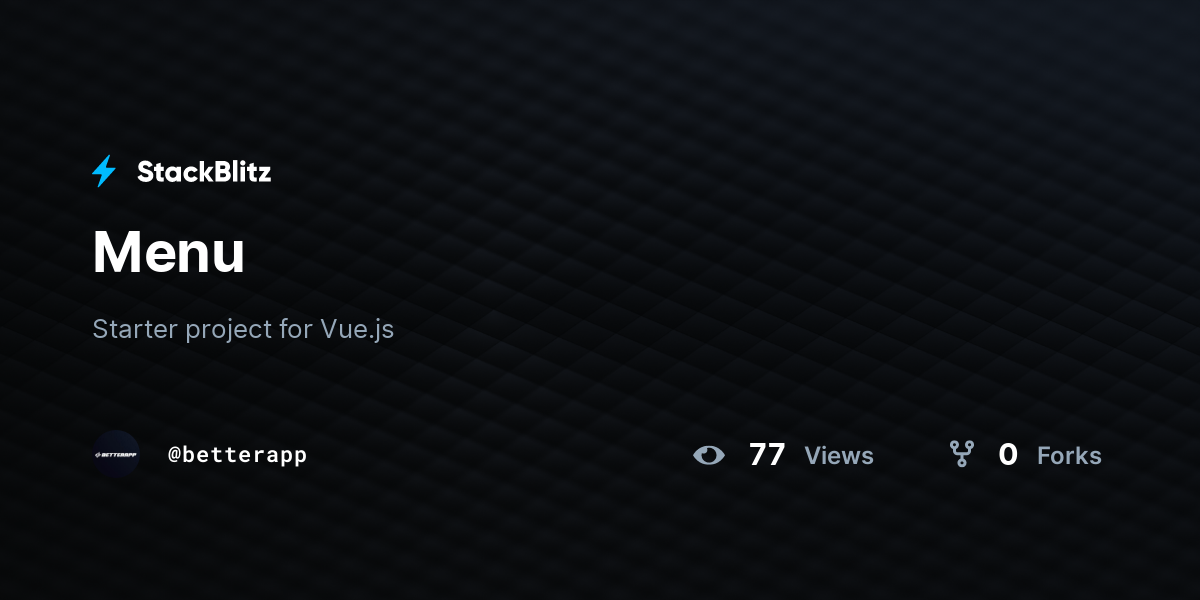The image size is (1200, 600).
Task: Select the 0 forks count
Action: pos(1008,455)
